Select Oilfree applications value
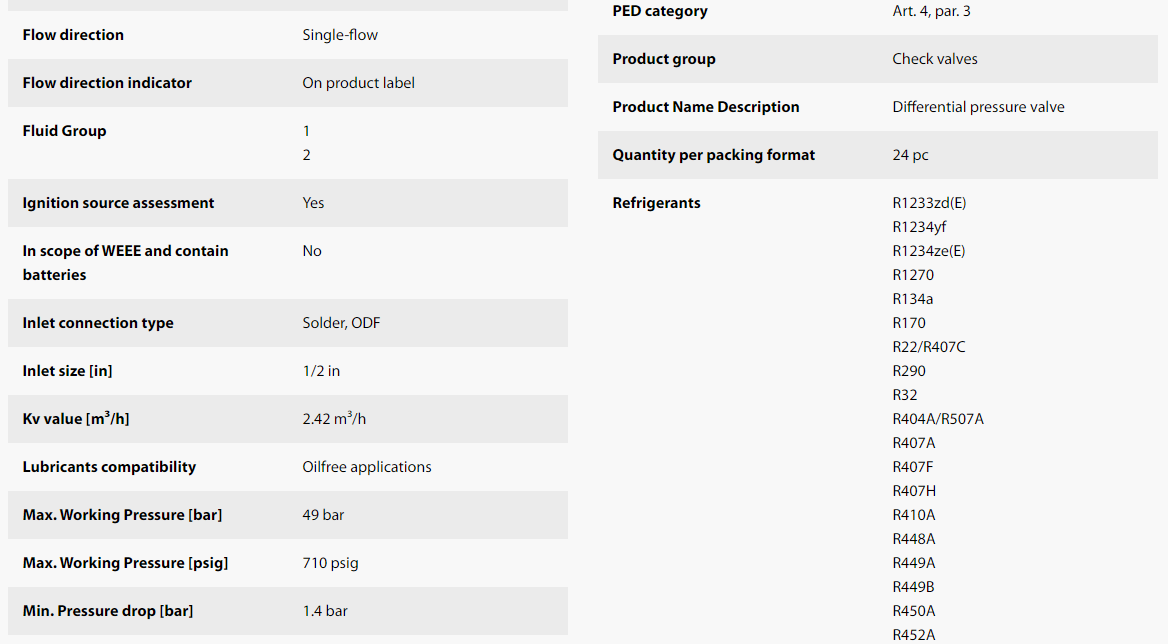The height and width of the screenshot is (644, 1168). click(x=366, y=467)
